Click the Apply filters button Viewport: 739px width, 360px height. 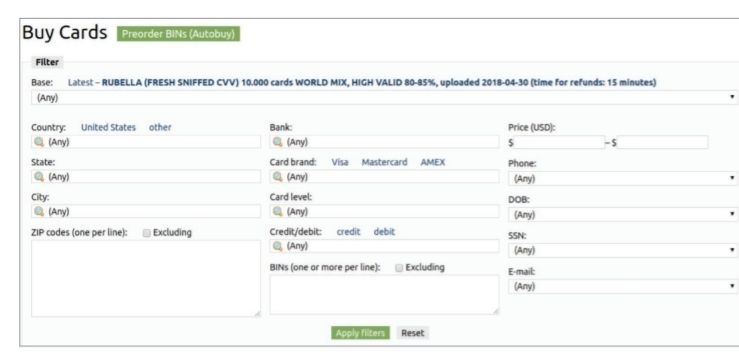(360, 333)
